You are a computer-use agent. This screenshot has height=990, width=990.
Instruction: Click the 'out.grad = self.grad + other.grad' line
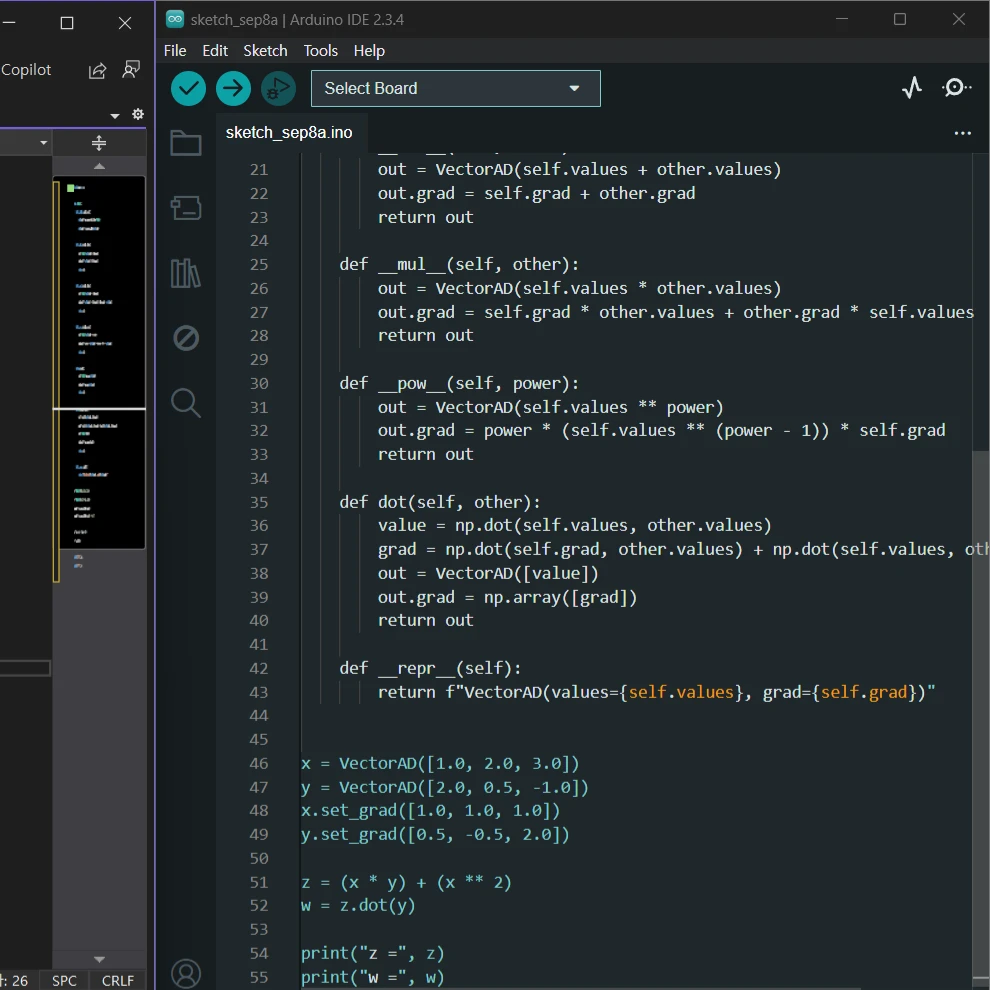[536, 193]
